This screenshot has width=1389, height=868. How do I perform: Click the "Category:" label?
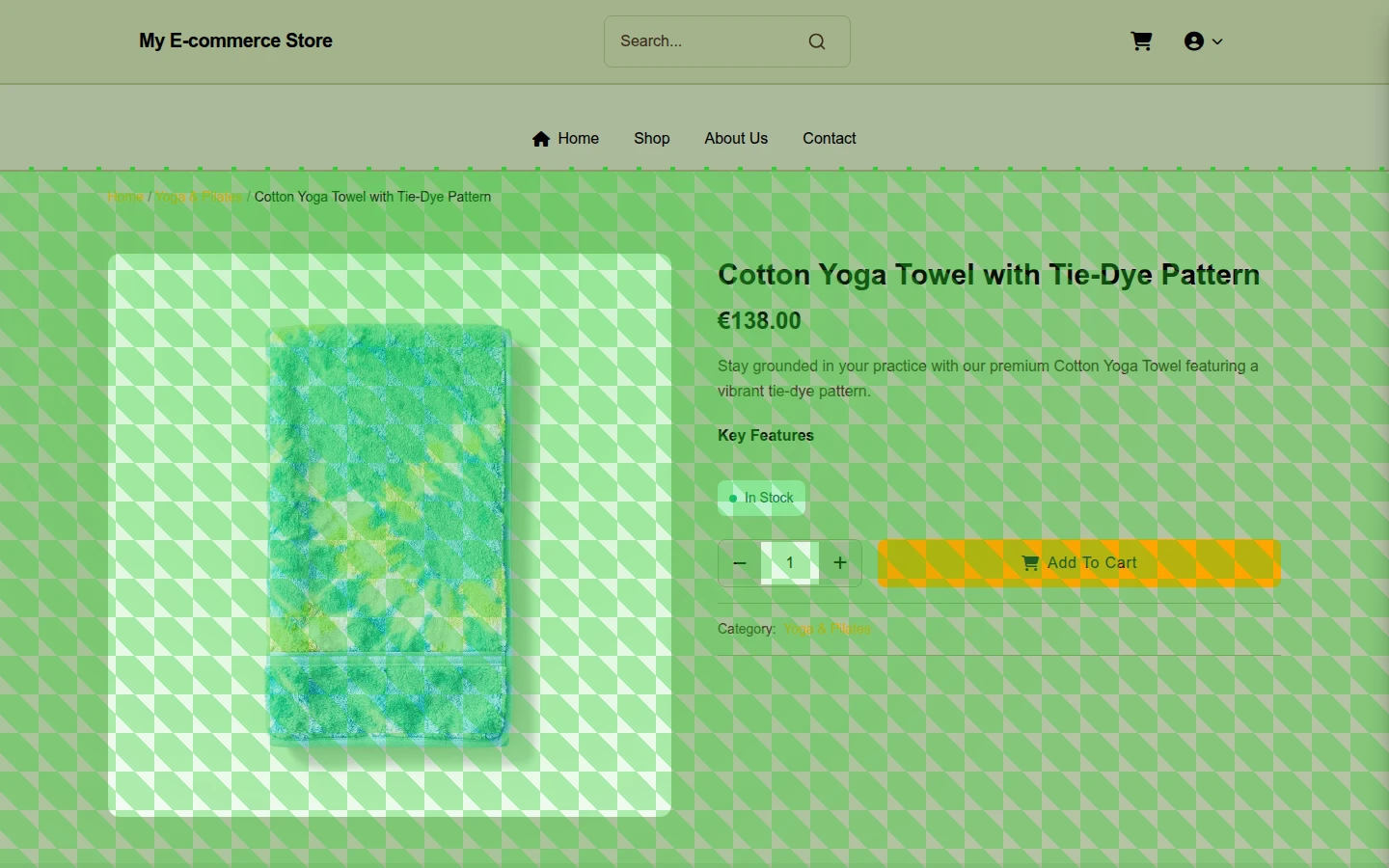point(747,629)
